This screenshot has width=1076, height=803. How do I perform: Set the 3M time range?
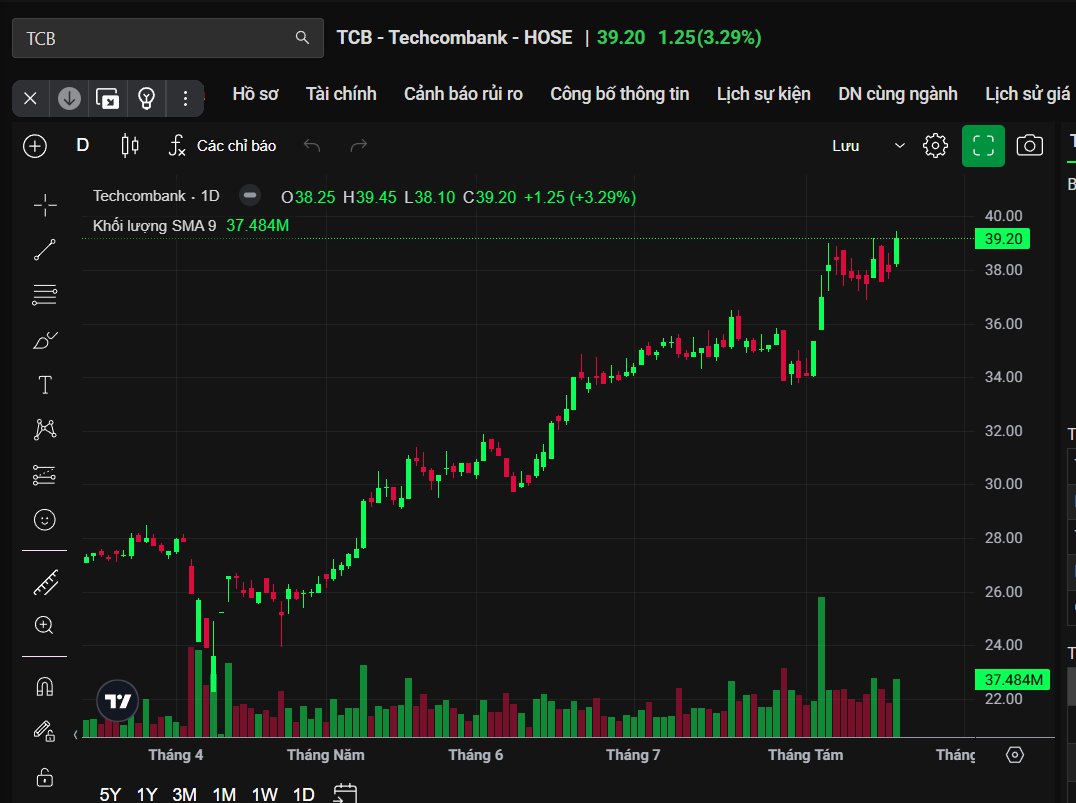[x=184, y=794]
